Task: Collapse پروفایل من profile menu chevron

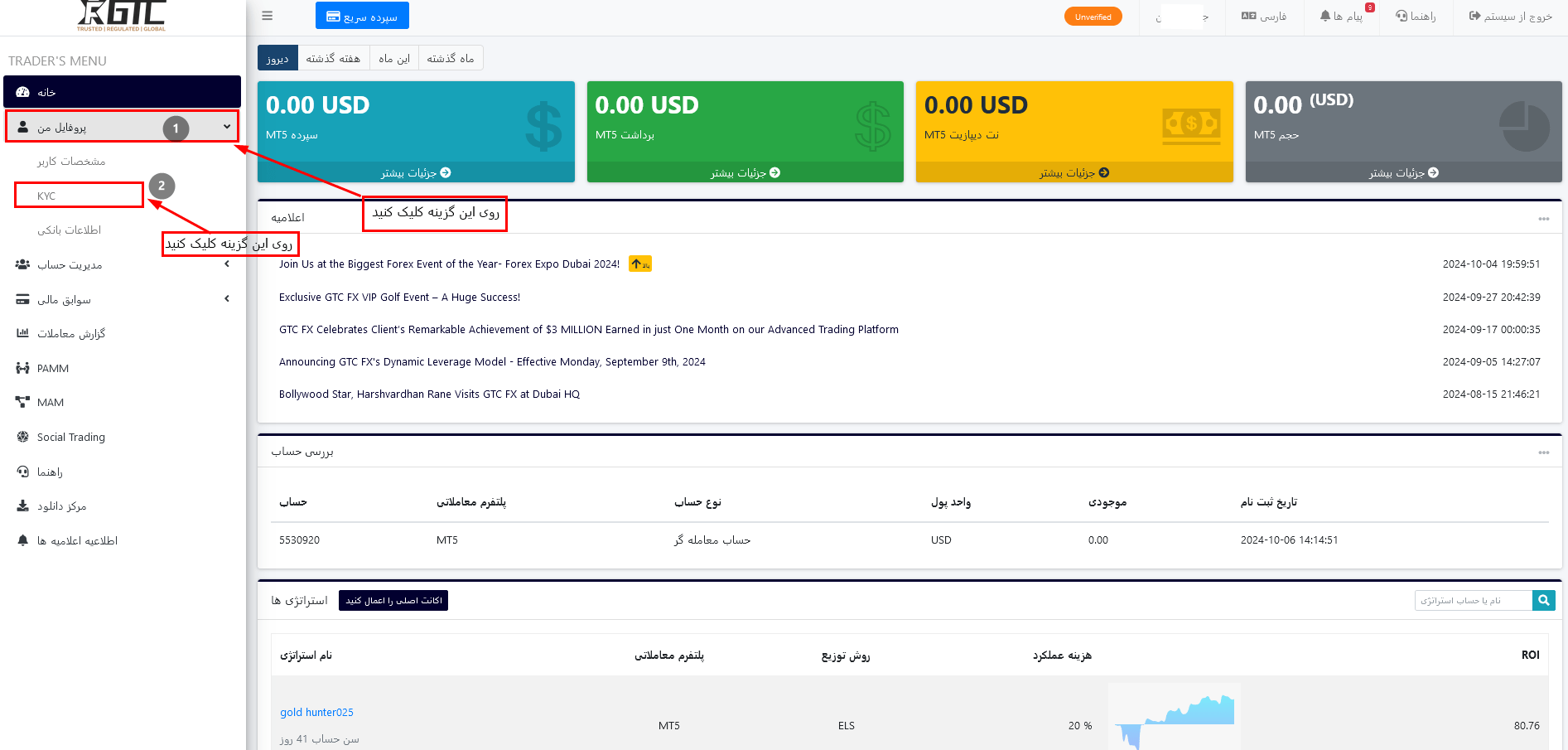Action: point(227,127)
